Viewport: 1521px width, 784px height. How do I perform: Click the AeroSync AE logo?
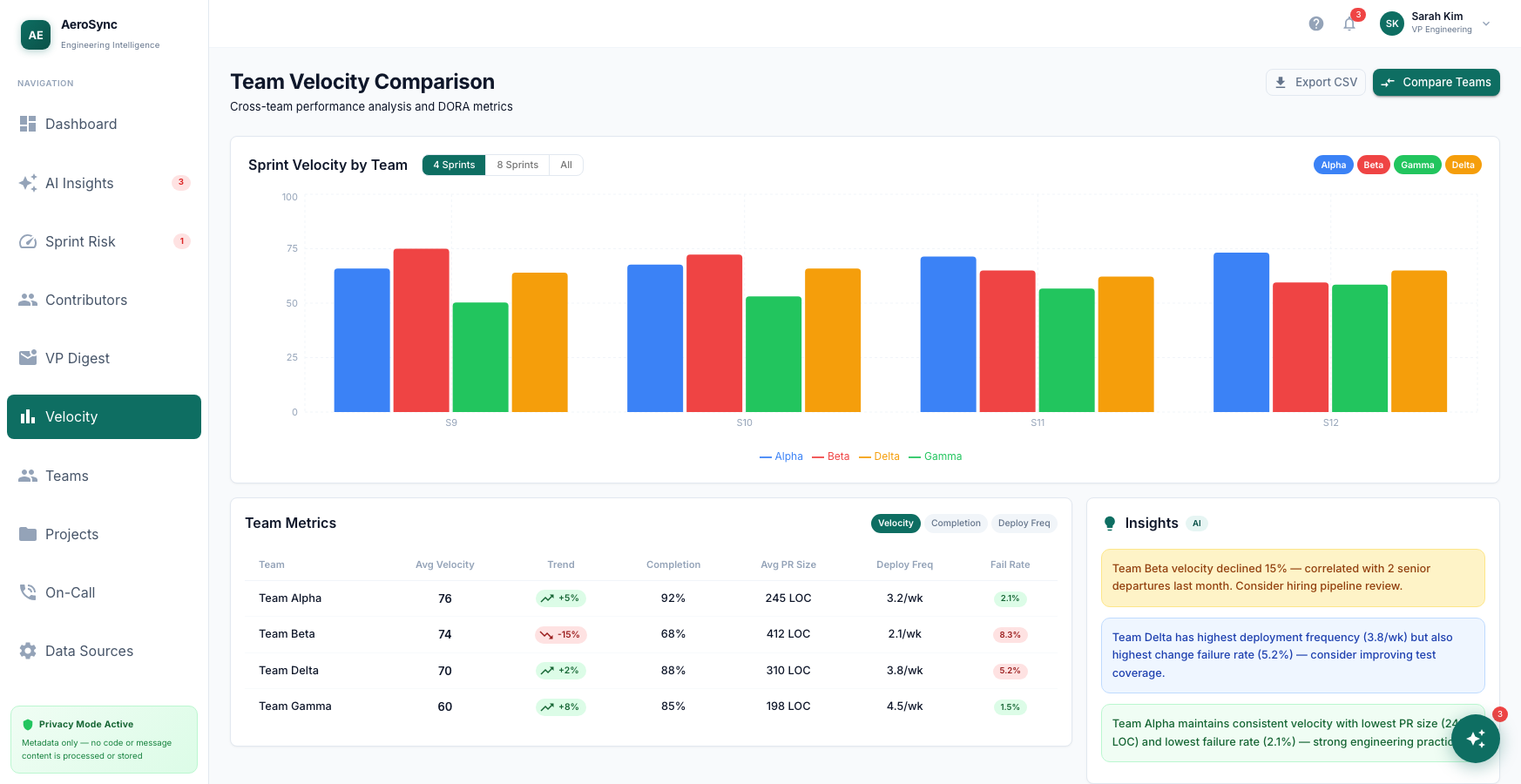[36, 35]
